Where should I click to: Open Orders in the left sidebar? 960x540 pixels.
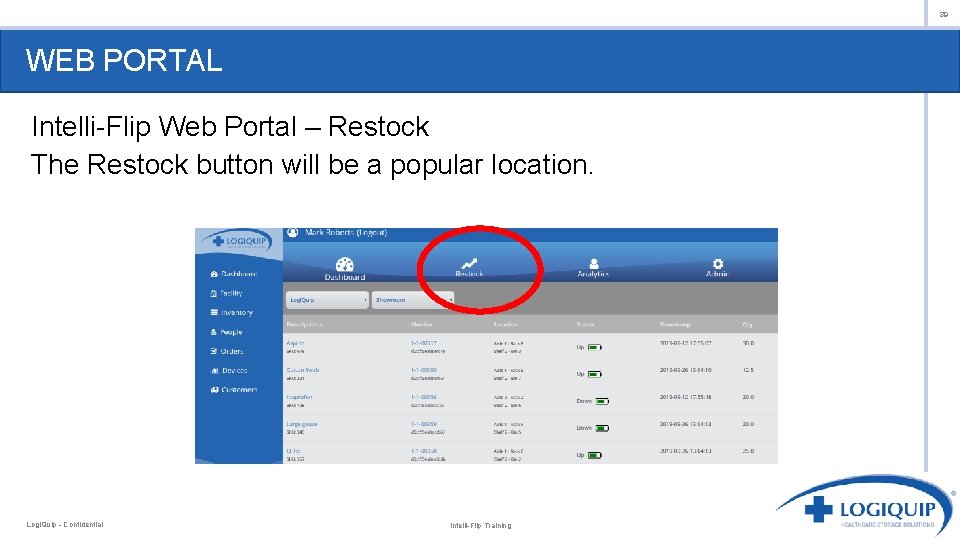tap(227, 351)
